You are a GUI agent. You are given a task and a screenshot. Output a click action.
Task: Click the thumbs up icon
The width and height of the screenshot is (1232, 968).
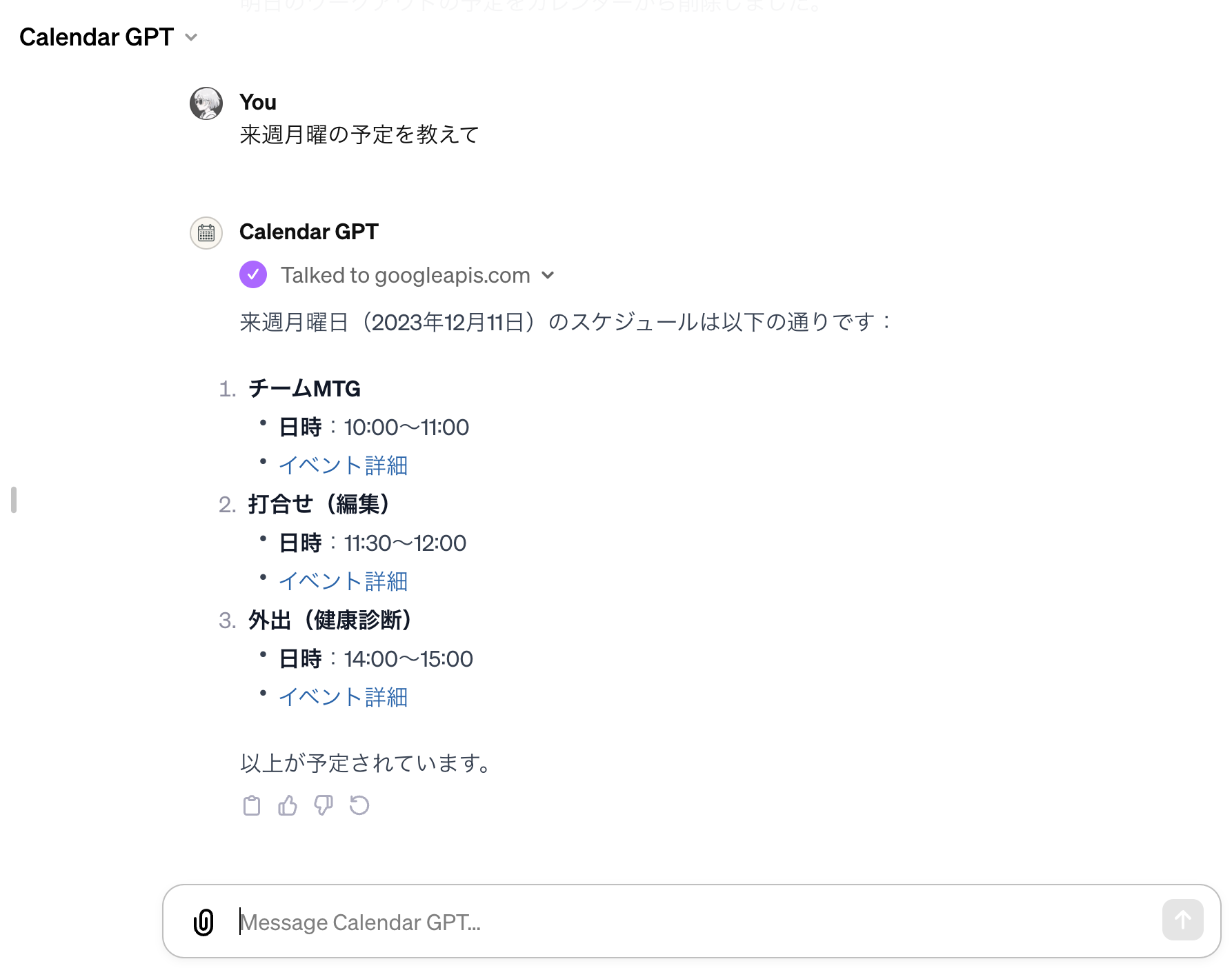tap(288, 805)
